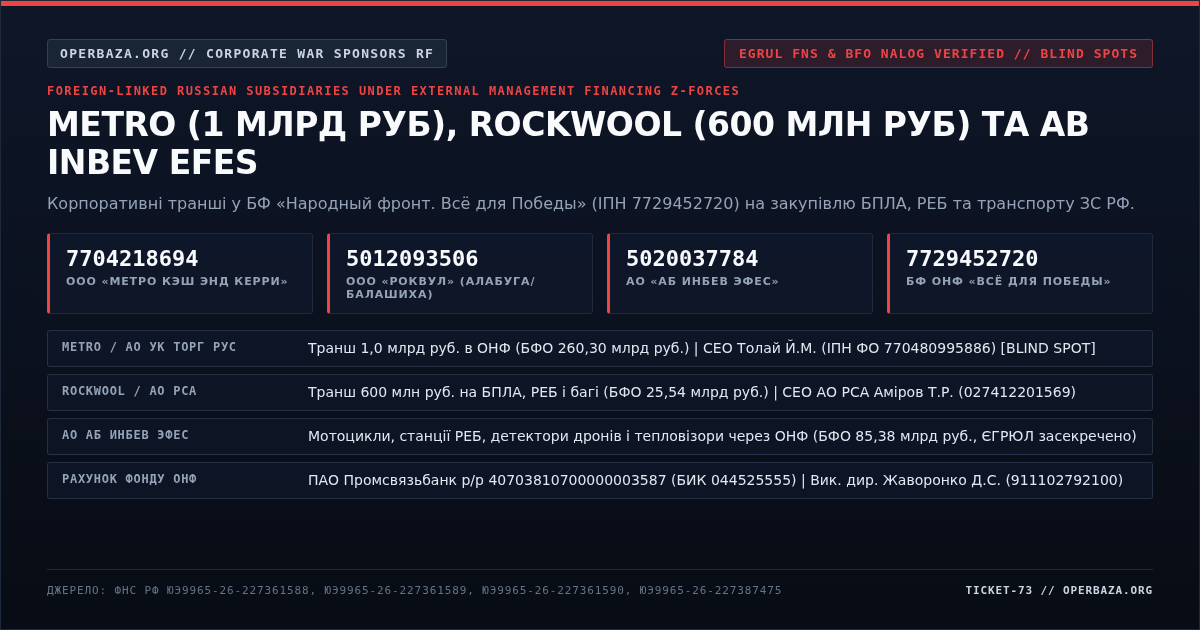Select the РАХУНОК ФОНДУ ОНФ row label
Viewport: 1200px width, 630px height.
point(129,479)
